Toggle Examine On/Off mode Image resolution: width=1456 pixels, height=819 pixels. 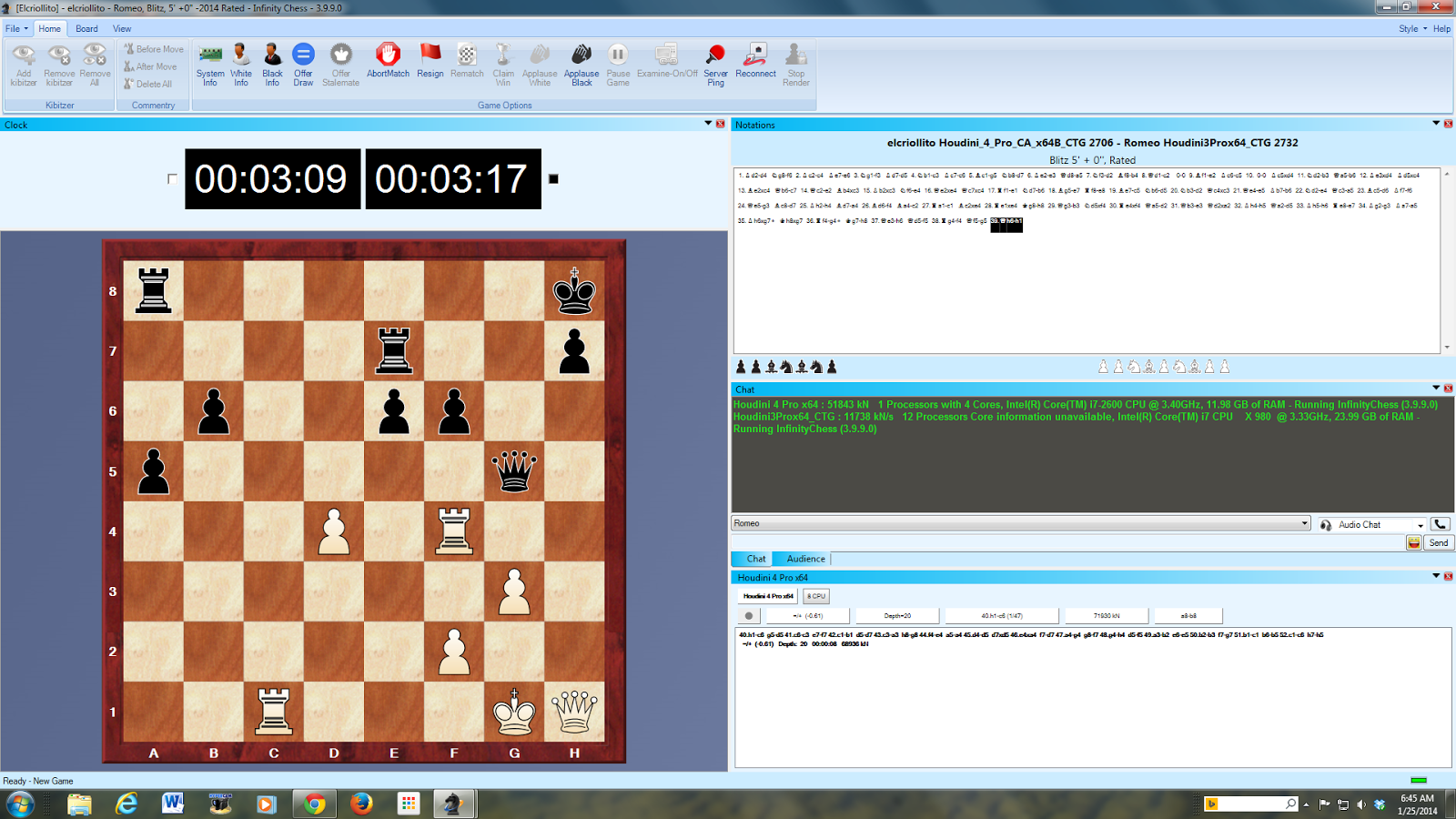tap(667, 60)
